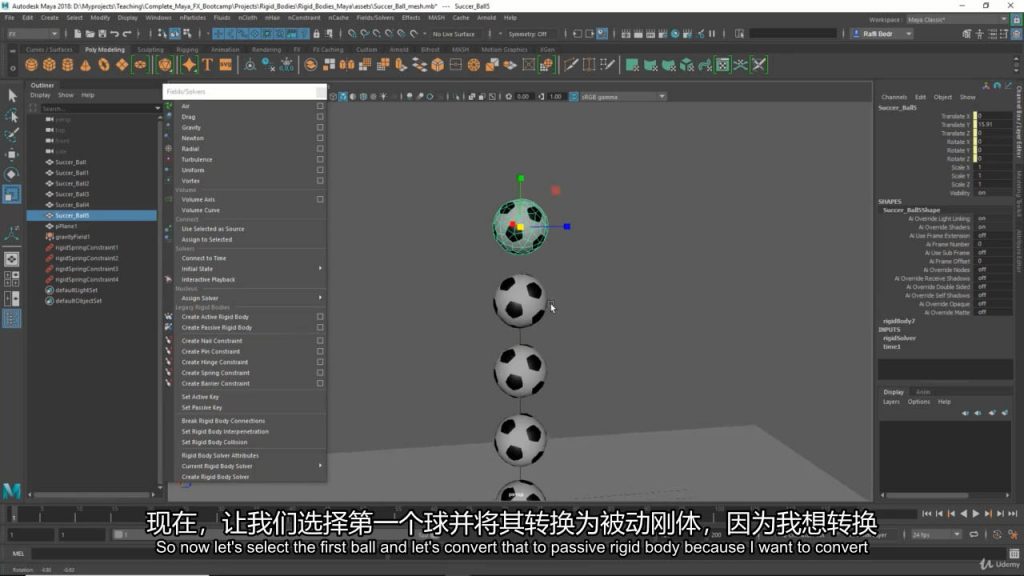This screenshot has width=1024, height=576.
Task: Toggle the Channel Box panel icon
Action: point(1016,34)
